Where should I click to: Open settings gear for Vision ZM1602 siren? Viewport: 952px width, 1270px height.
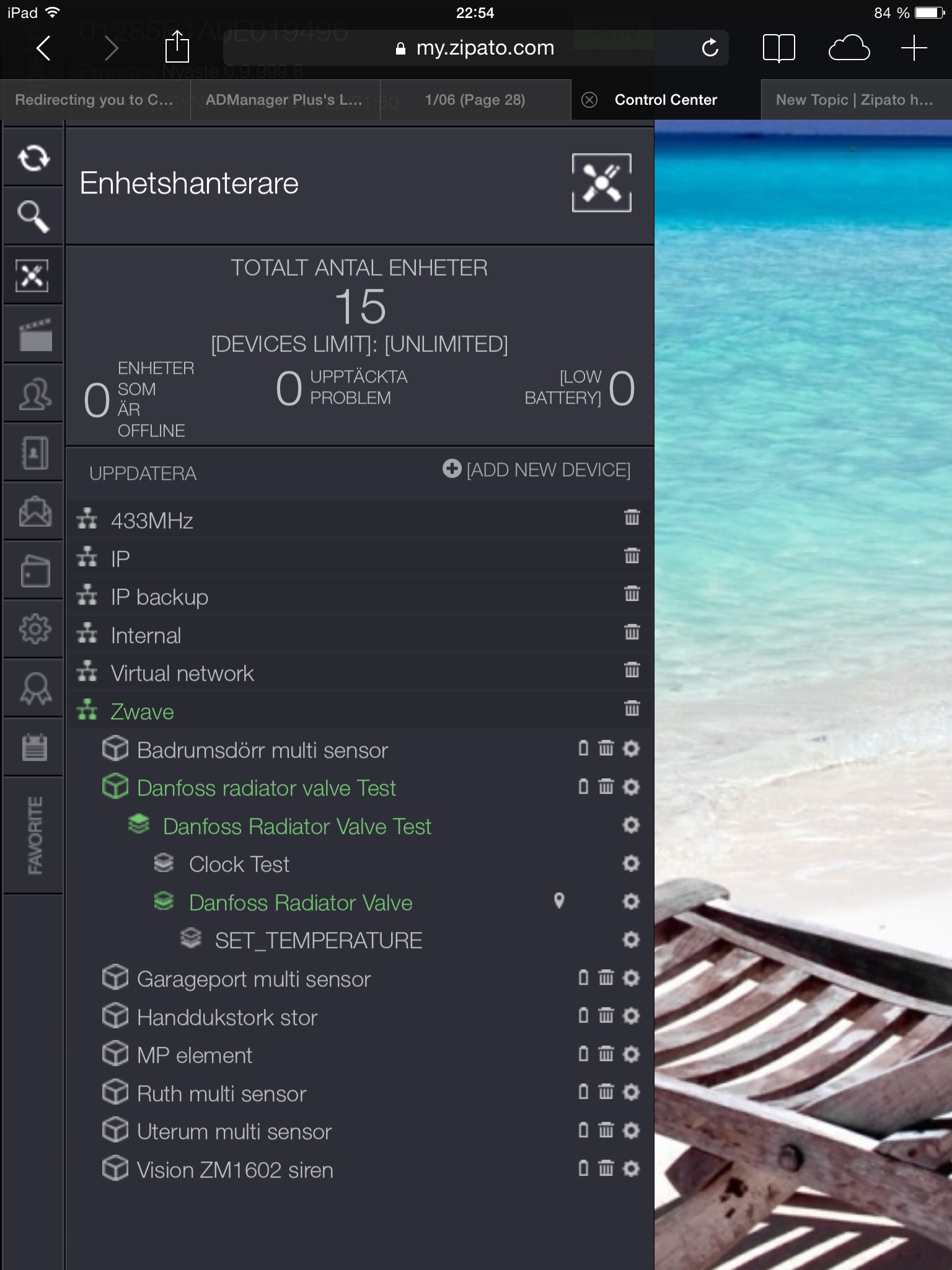tap(631, 1169)
